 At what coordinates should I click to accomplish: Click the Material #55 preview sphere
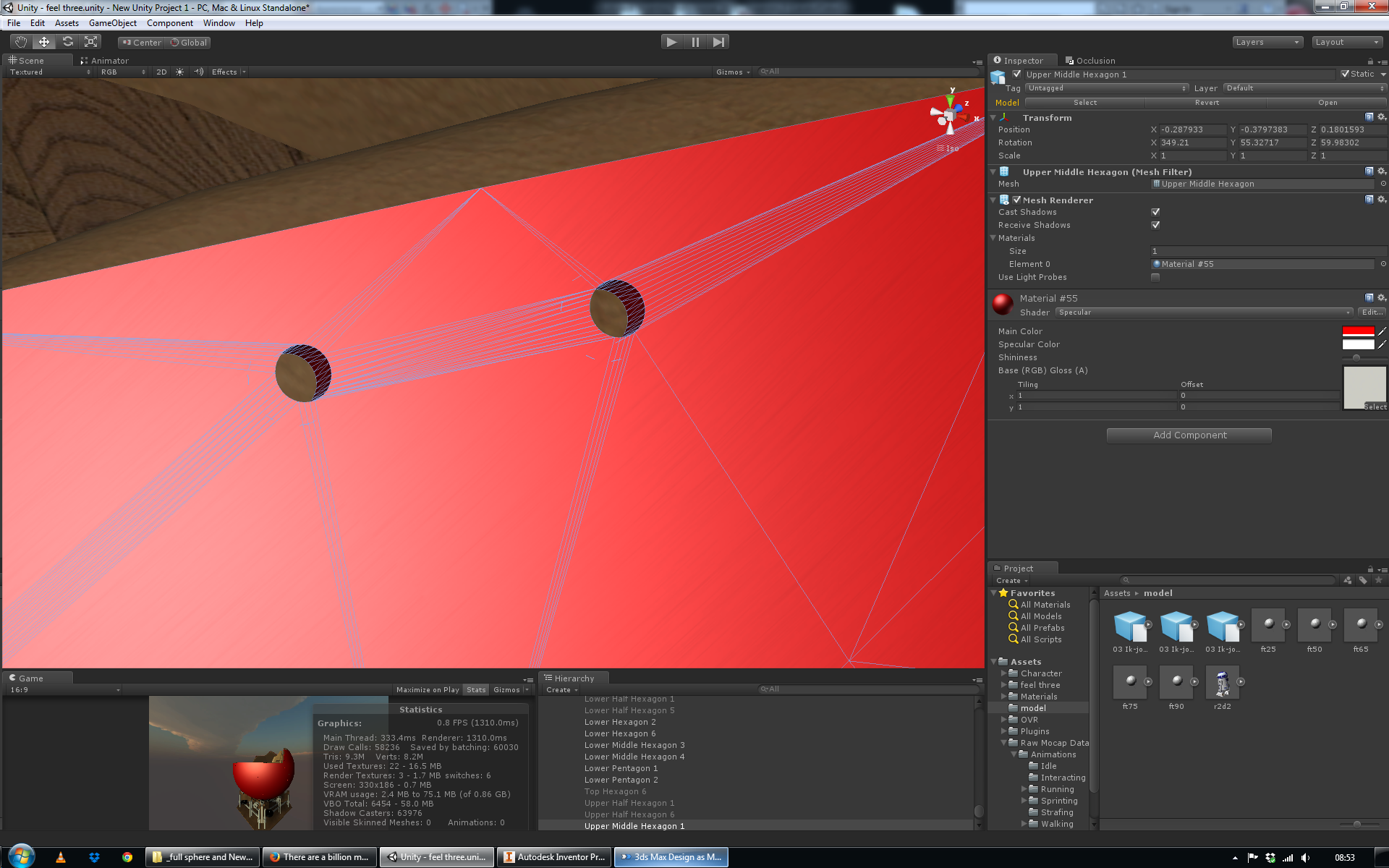(1003, 305)
